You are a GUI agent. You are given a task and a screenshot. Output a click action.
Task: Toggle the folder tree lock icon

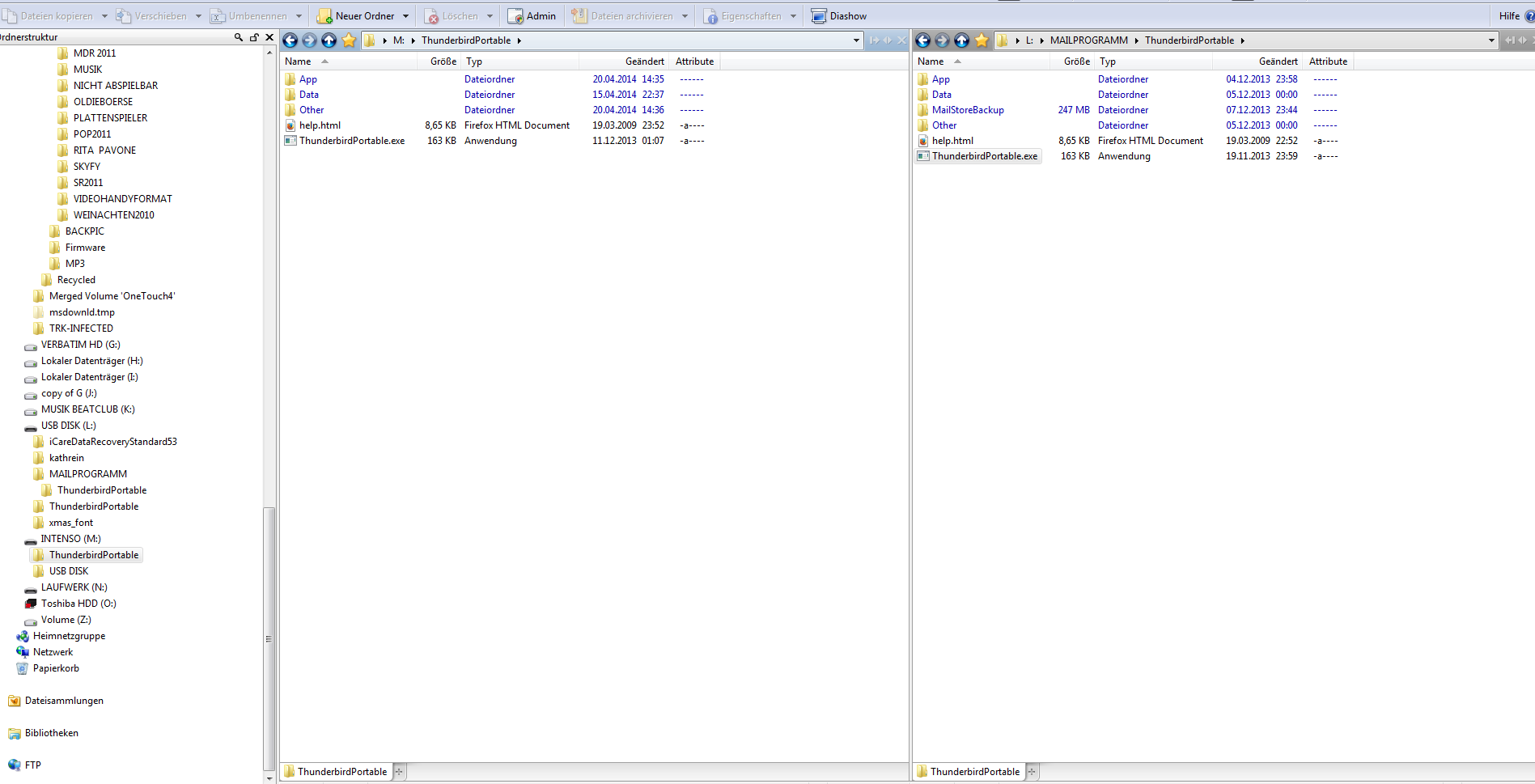pos(254,37)
